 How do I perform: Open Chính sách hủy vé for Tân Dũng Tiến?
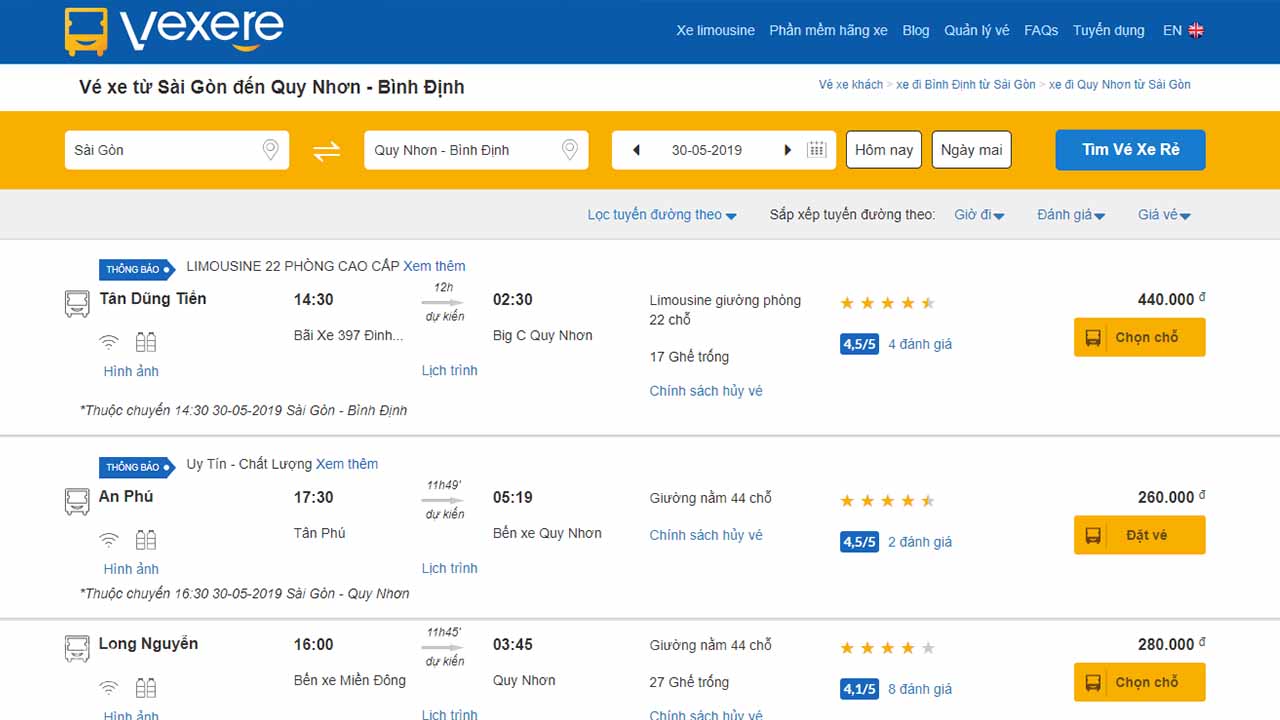(x=706, y=391)
